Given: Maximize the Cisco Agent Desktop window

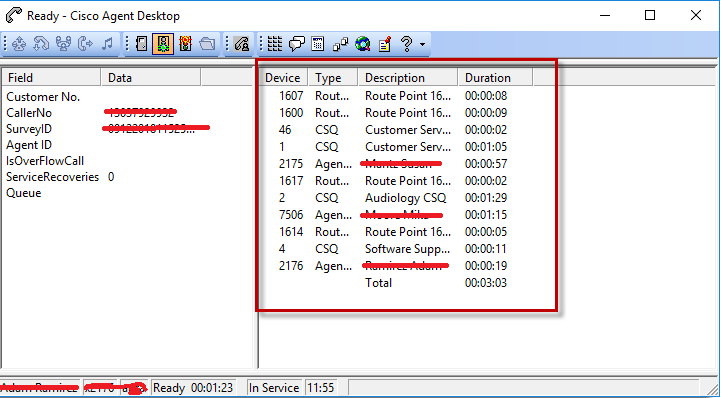Looking at the screenshot, I should (650, 16).
